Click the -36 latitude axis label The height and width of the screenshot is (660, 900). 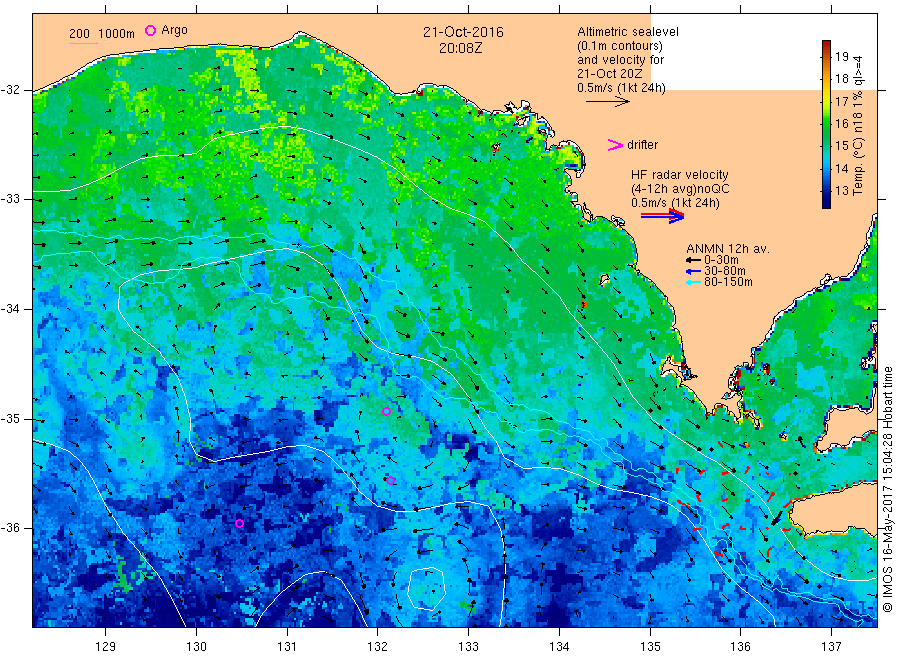10,527
